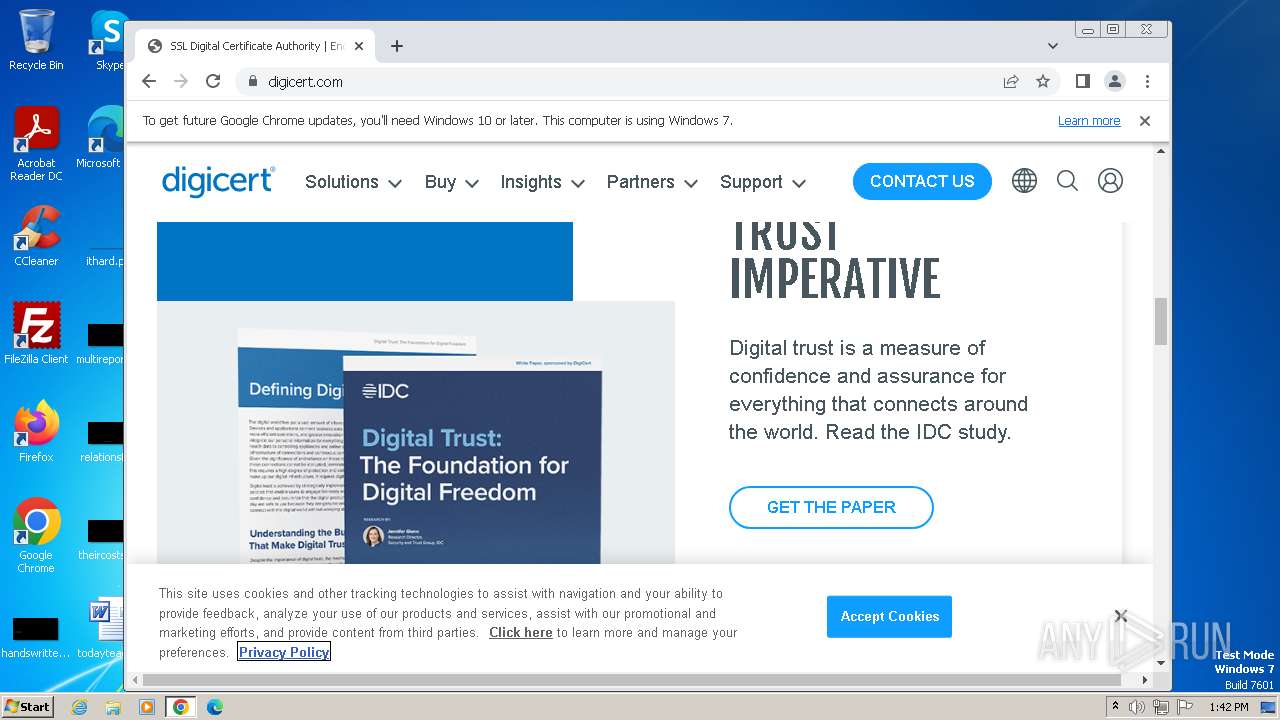Expand the Partners menu
The width and height of the screenshot is (1280, 720).
click(654, 182)
